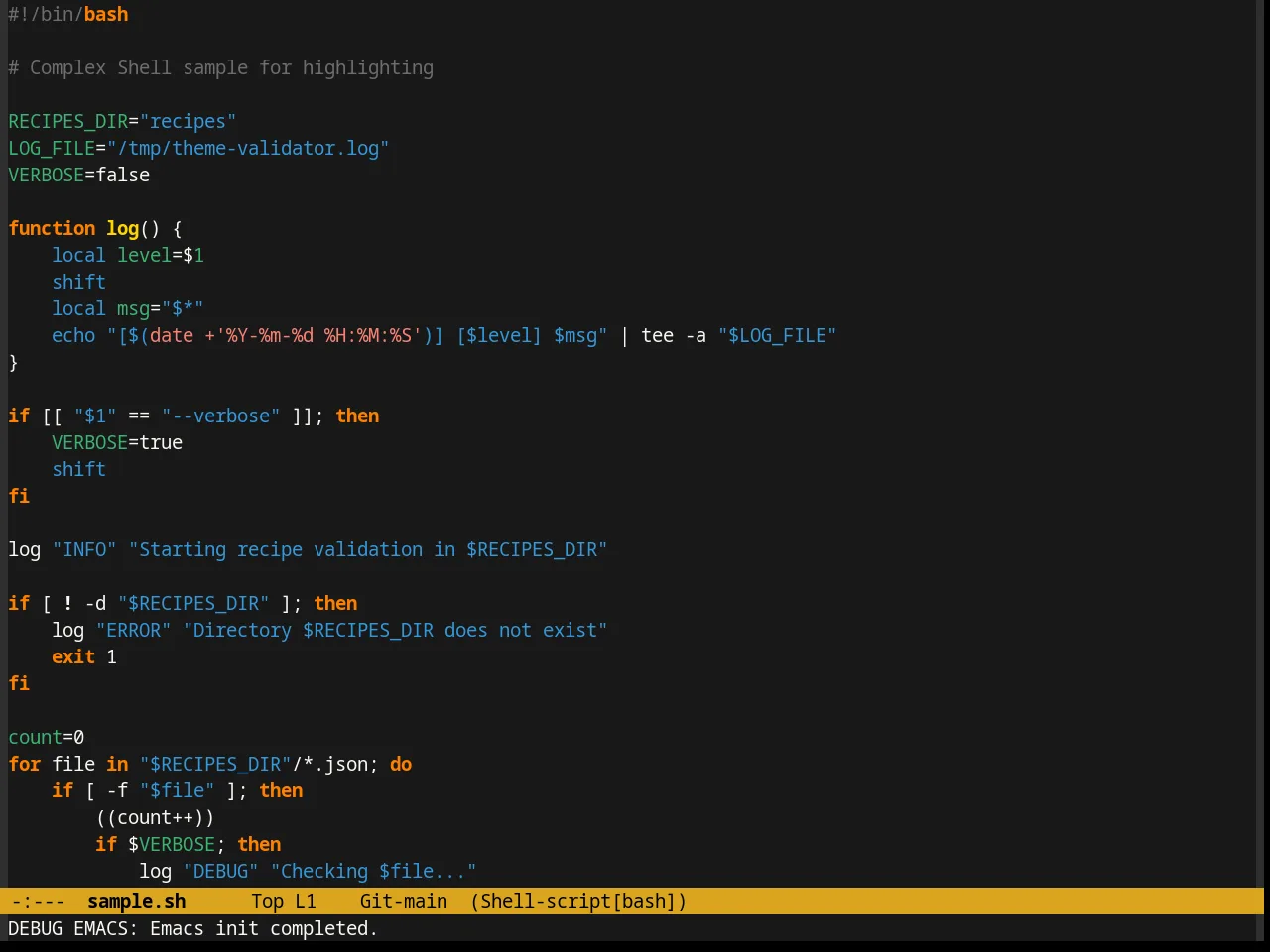Click the 'local level=$1' line
This screenshot has height=952, width=1270.
(x=128, y=255)
